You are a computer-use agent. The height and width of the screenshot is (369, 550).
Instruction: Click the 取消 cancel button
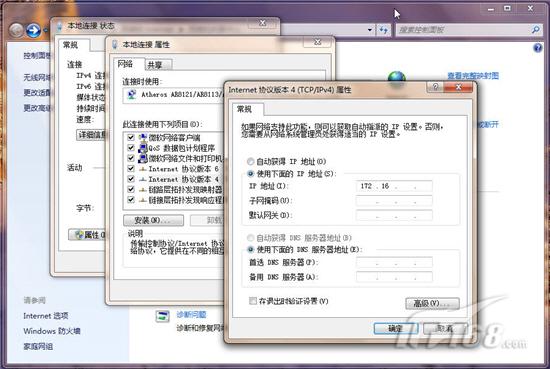pos(445,329)
